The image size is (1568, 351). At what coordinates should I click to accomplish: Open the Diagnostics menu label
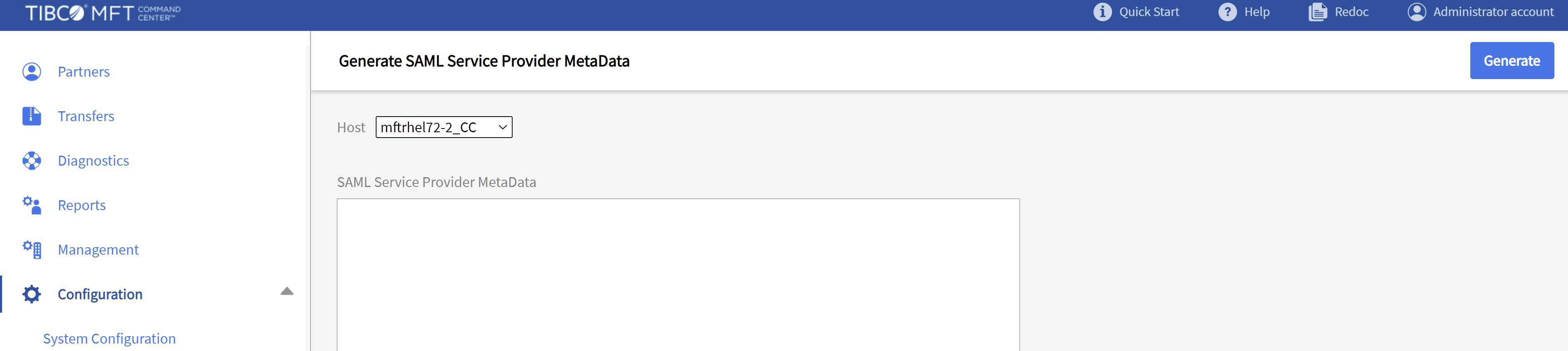pyautogui.click(x=93, y=161)
